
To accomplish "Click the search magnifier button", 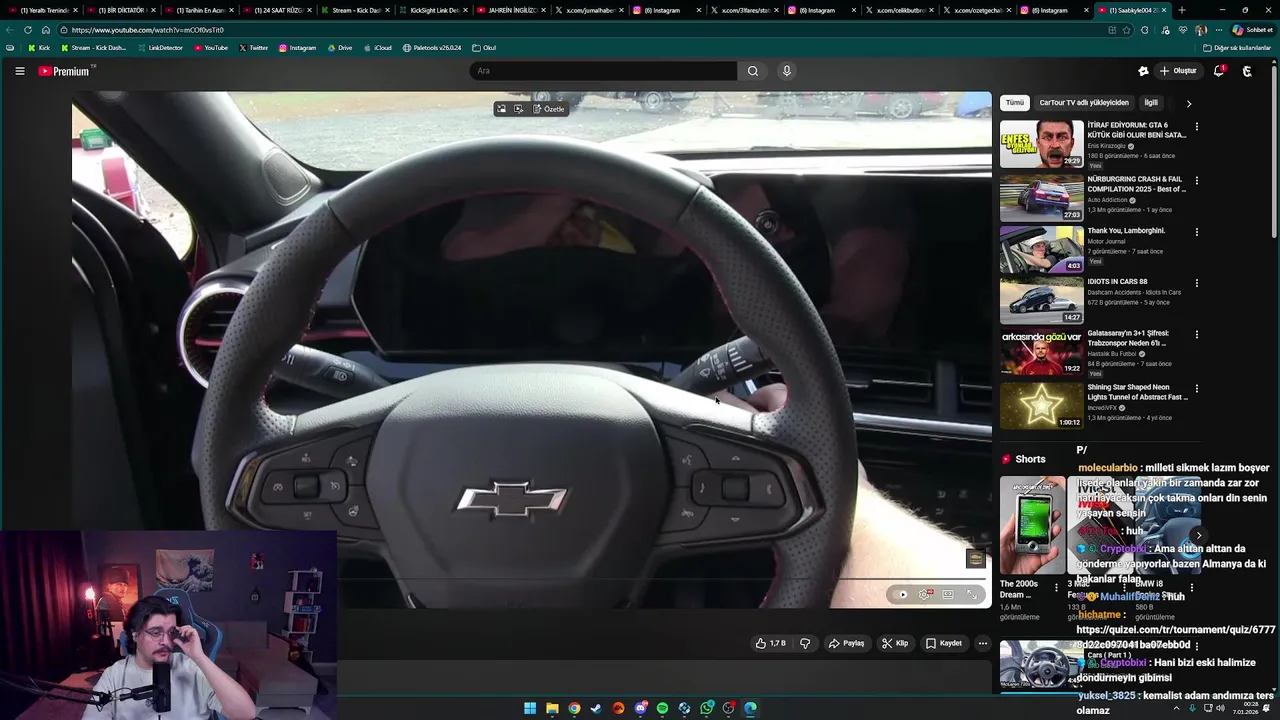I will [x=753, y=71].
